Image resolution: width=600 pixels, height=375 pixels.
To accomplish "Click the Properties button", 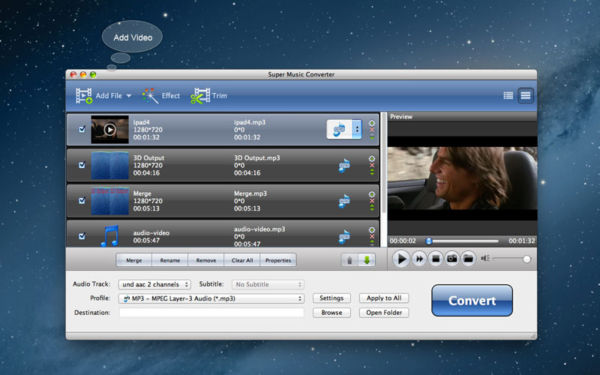I will 278,260.
